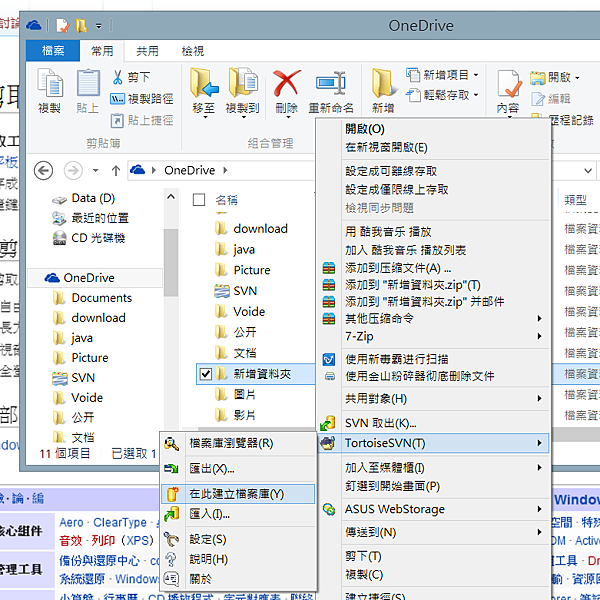The image size is (600, 600).
Task: Expand the 新增項目 dropdown arrow
Action: (476, 75)
